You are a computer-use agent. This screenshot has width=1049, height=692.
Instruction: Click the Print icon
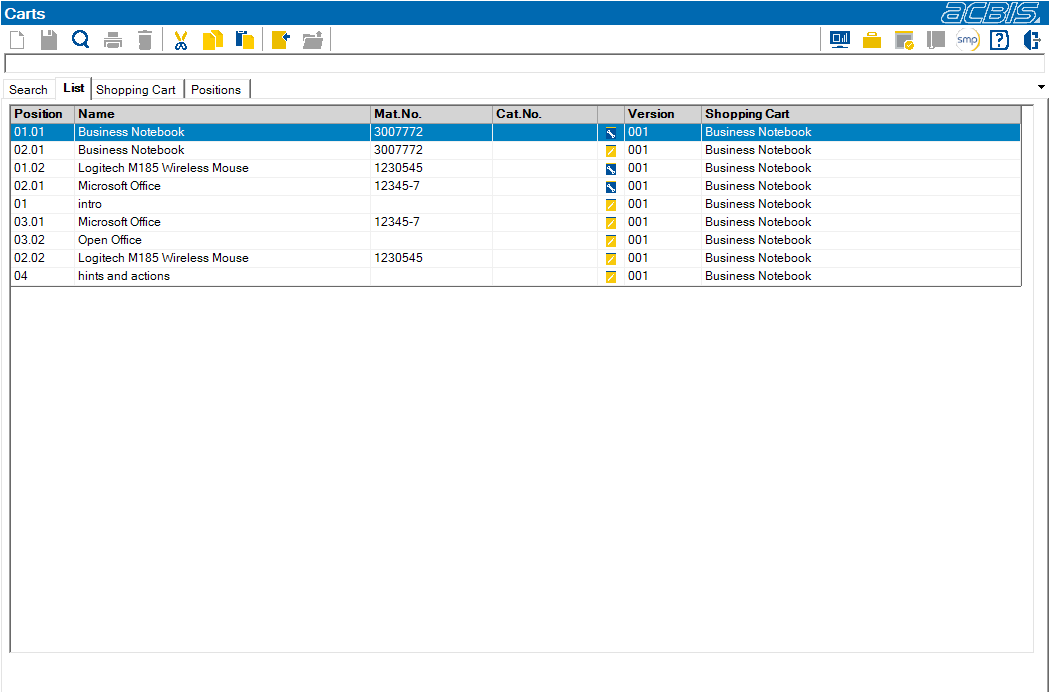point(113,40)
